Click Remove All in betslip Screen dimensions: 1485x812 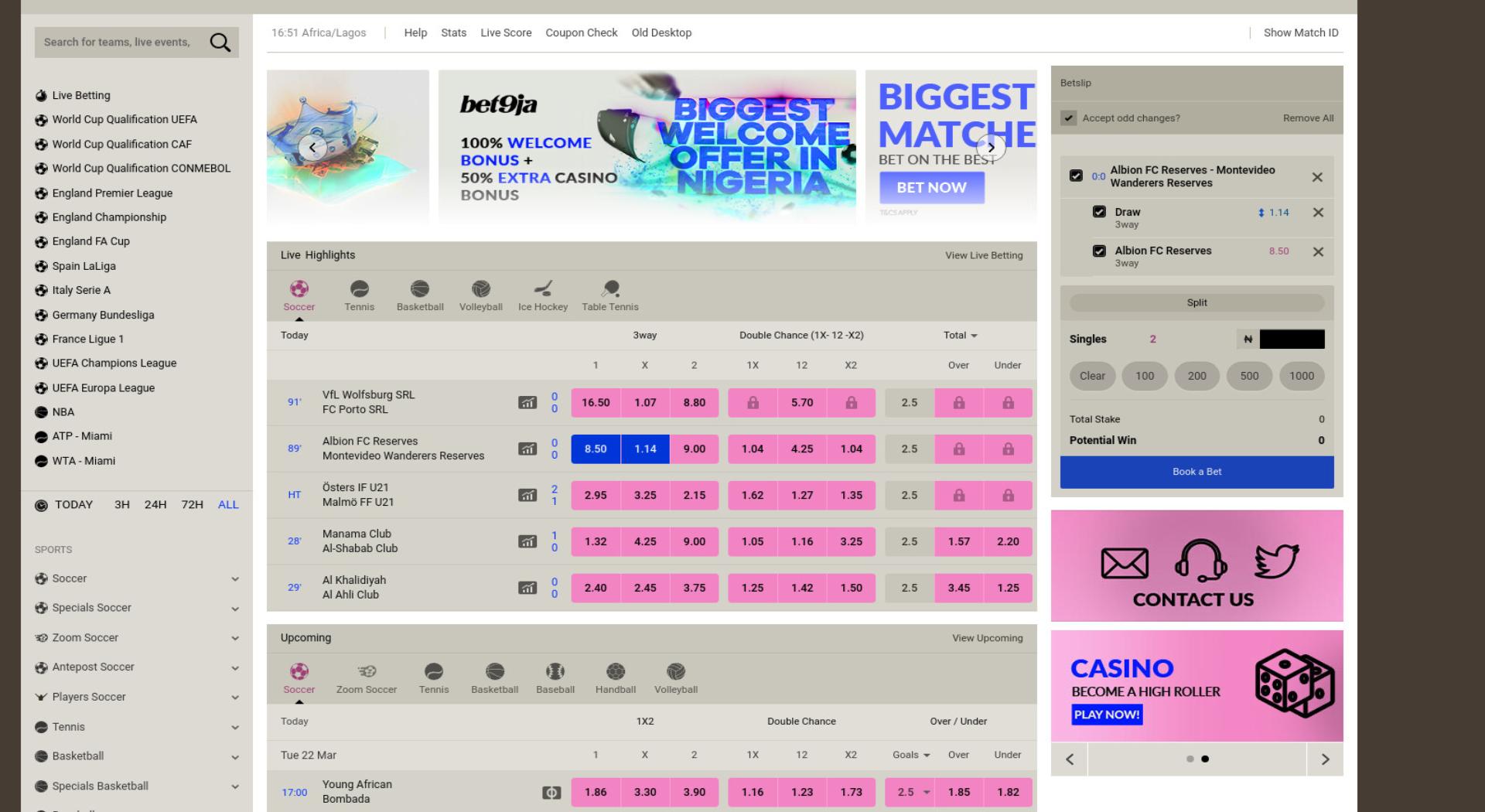tap(1308, 118)
